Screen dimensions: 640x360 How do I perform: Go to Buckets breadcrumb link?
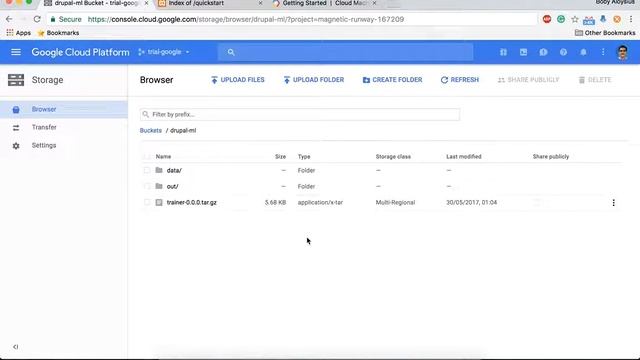(x=151, y=131)
